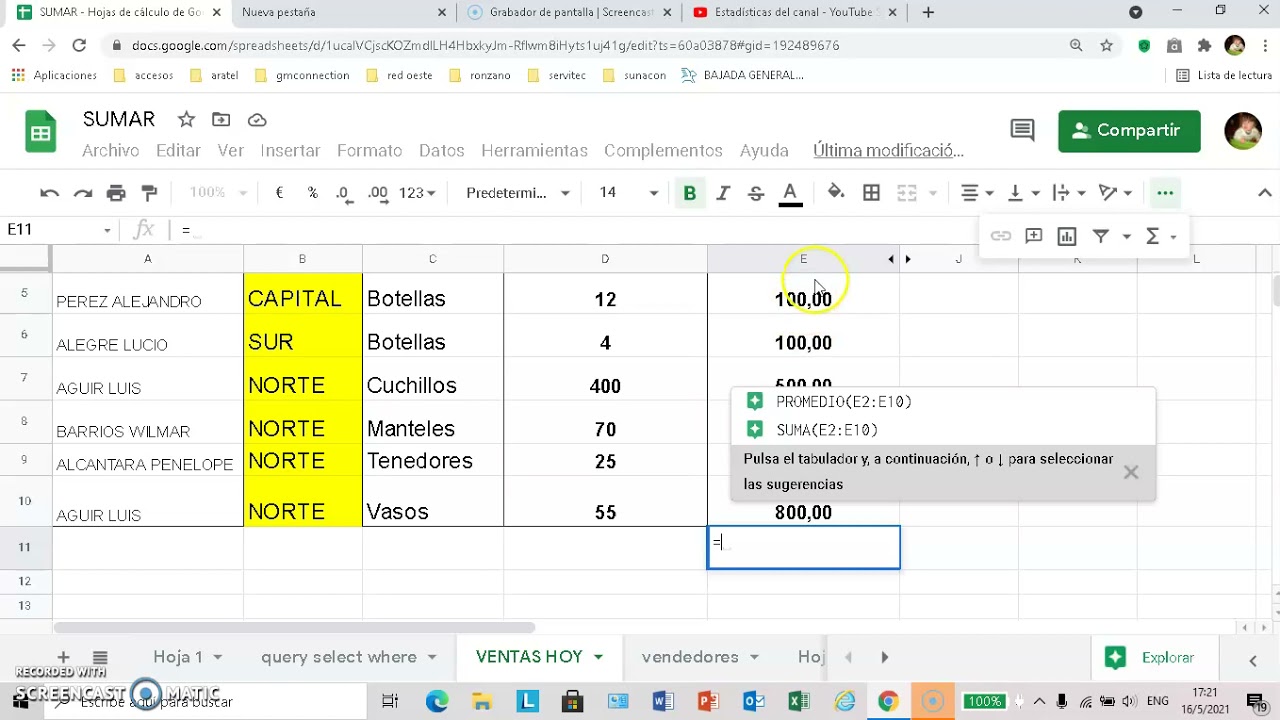Viewport: 1280px width, 720px height.
Task: Open the text color picker
Action: pyautogui.click(x=790, y=193)
